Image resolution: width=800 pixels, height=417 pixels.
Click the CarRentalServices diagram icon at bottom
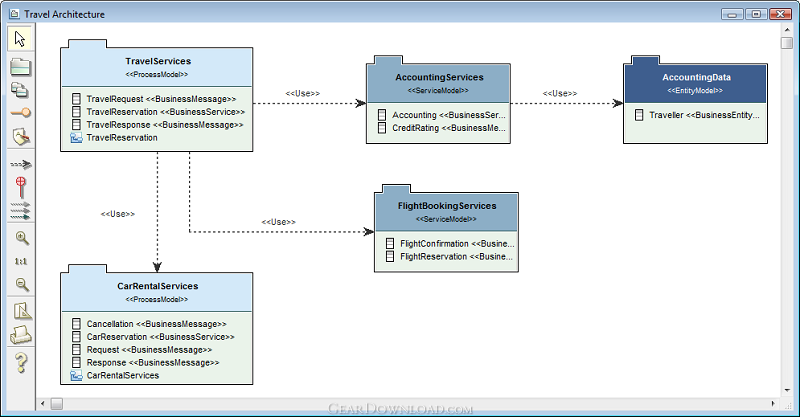tap(76, 375)
